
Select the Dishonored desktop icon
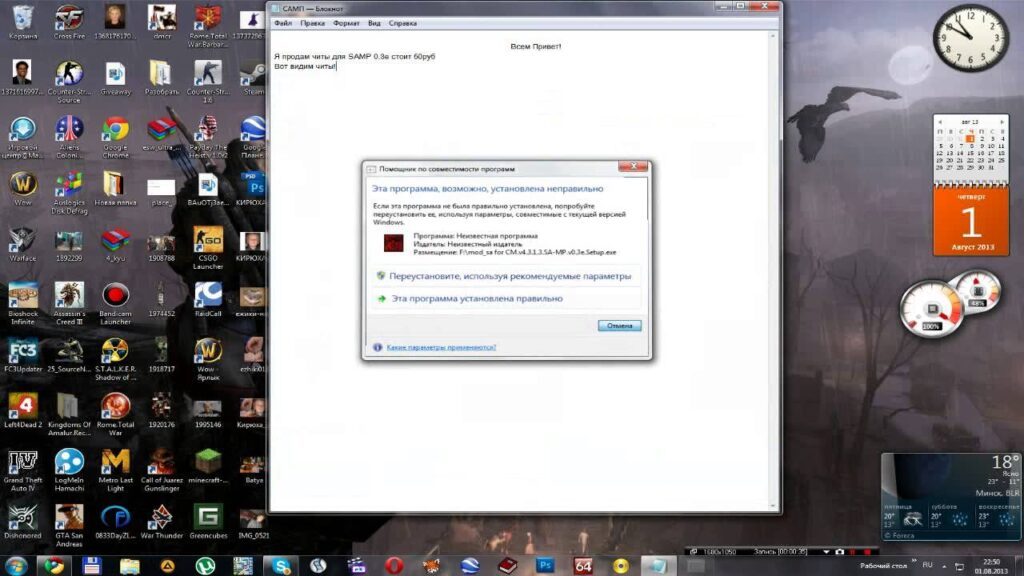coord(23,522)
